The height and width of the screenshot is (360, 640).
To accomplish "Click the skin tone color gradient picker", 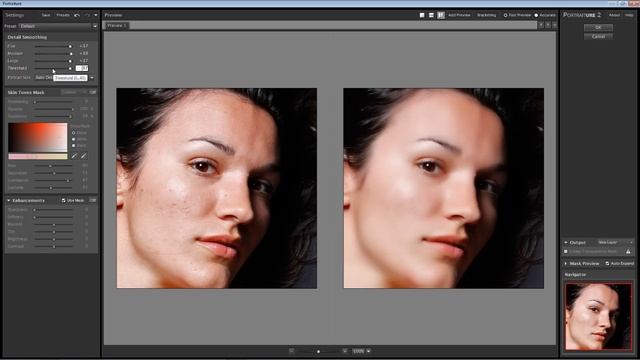I will pos(38,138).
